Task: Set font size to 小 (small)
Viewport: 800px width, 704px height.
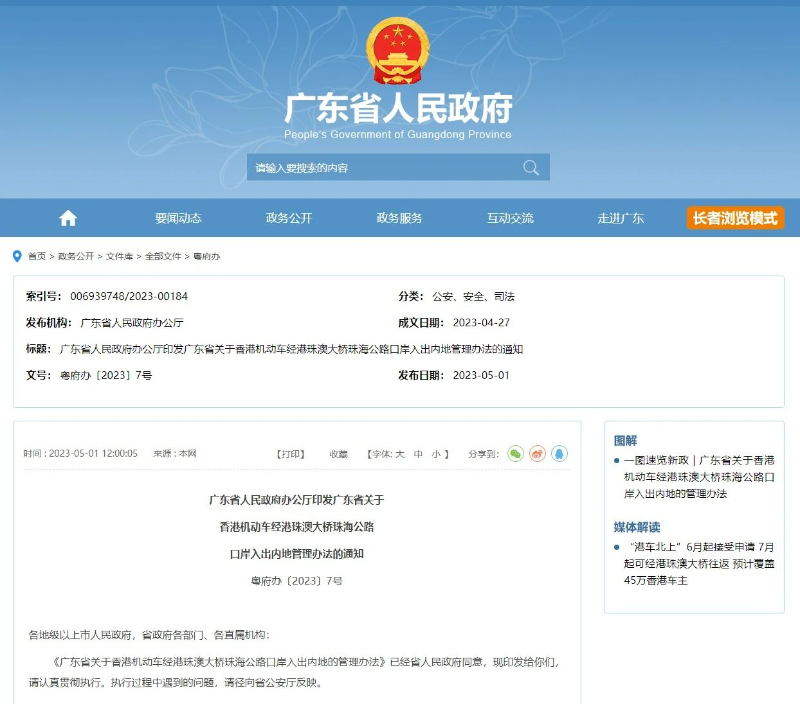Action: [436, 454]
